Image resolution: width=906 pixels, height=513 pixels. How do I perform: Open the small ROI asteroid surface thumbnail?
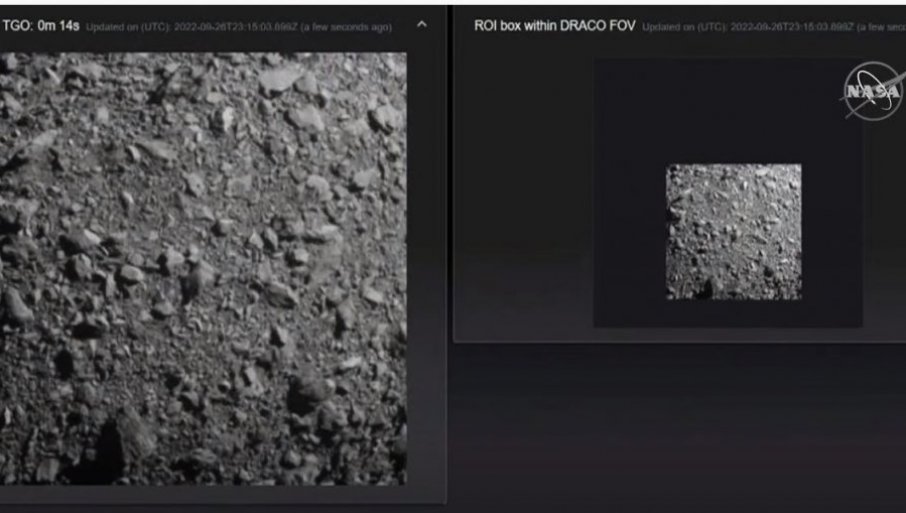tap(733, 231)
